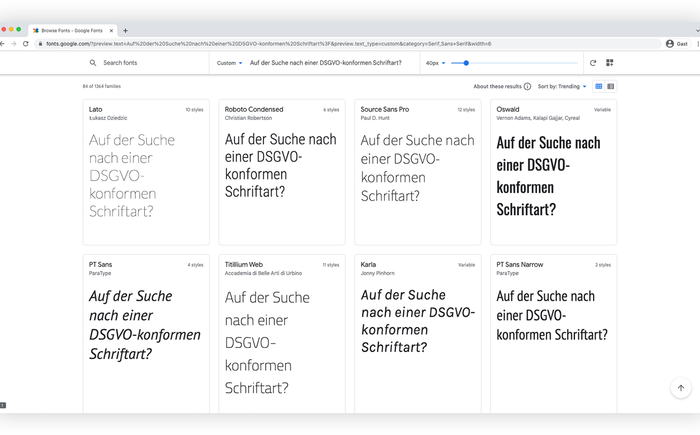Click 'Paul D. Hunt' author name
700x435 pixels.
tap(375, 118)
